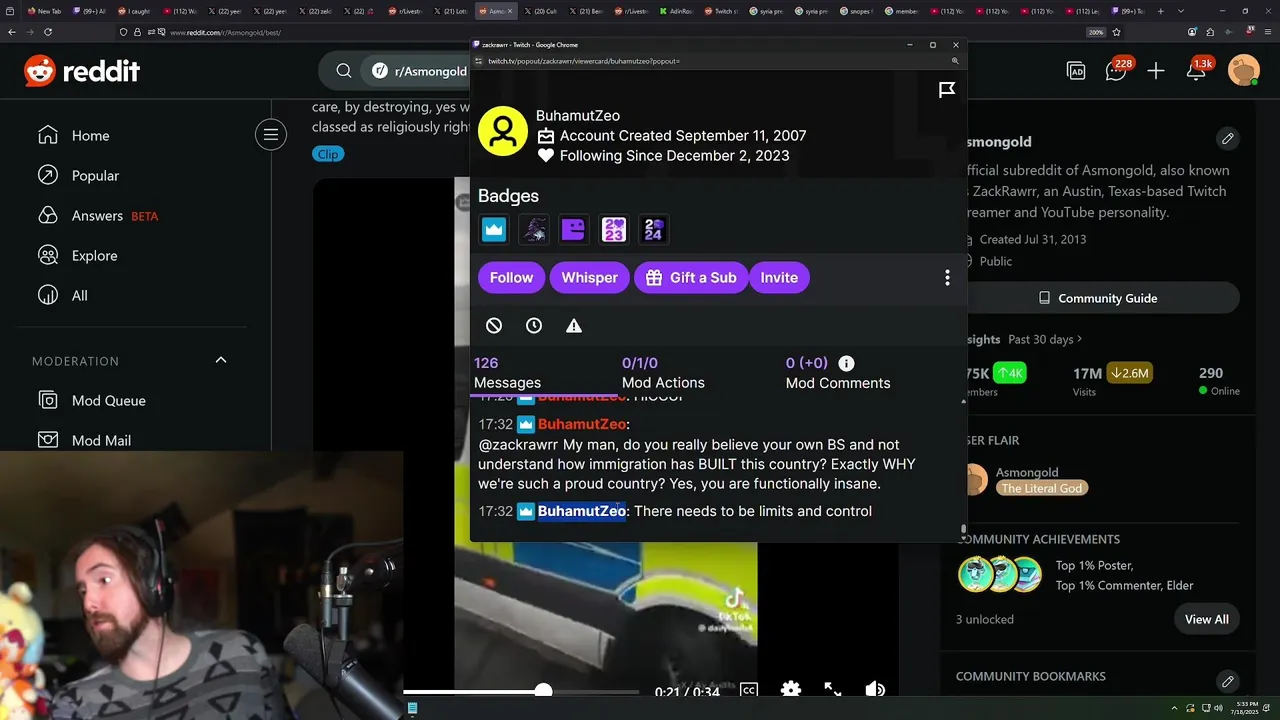Click the Asmongold user flair avatar
1280x720 pixels.
975,479
